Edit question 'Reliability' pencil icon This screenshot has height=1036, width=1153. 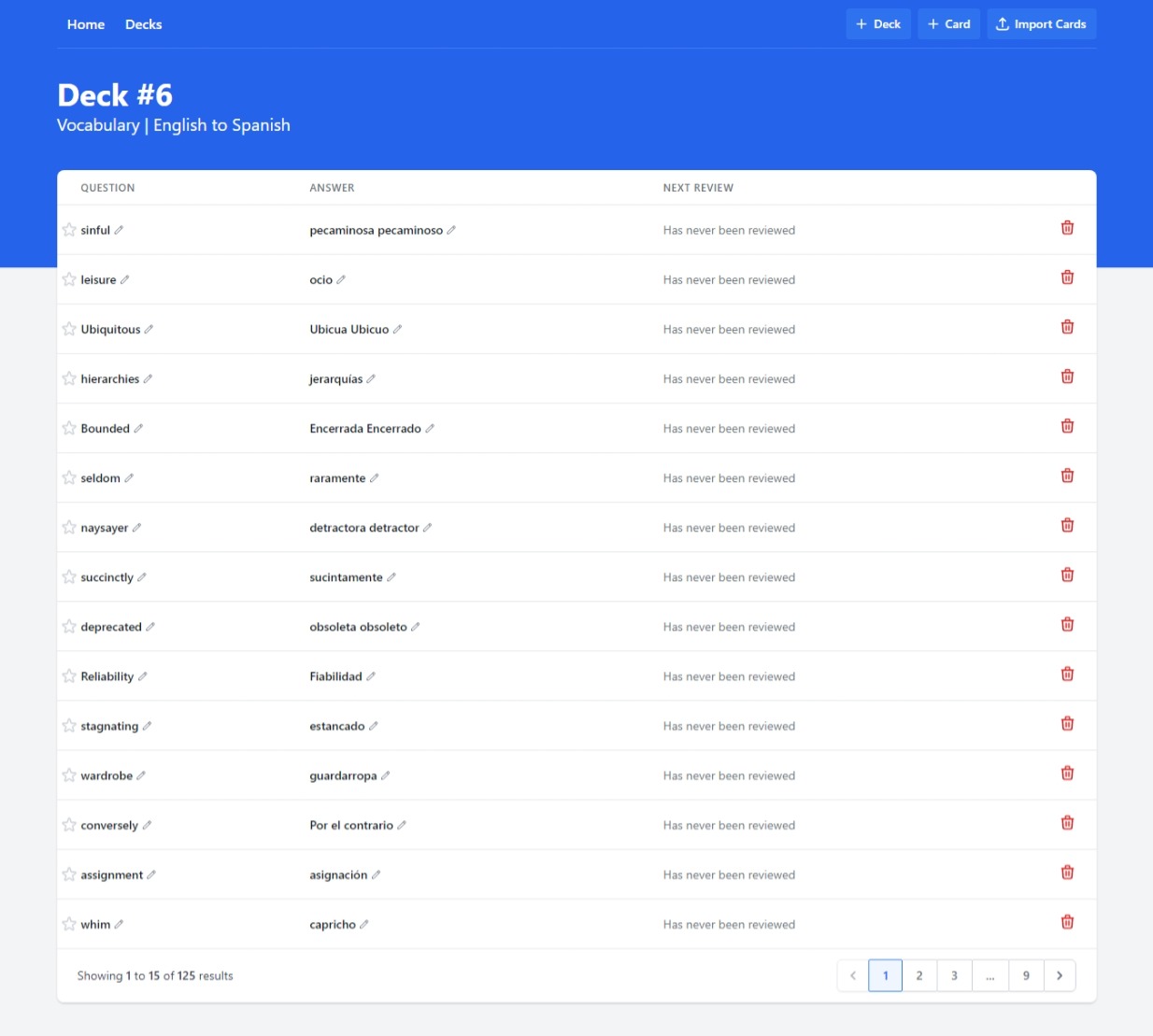(x=142, y=675)
